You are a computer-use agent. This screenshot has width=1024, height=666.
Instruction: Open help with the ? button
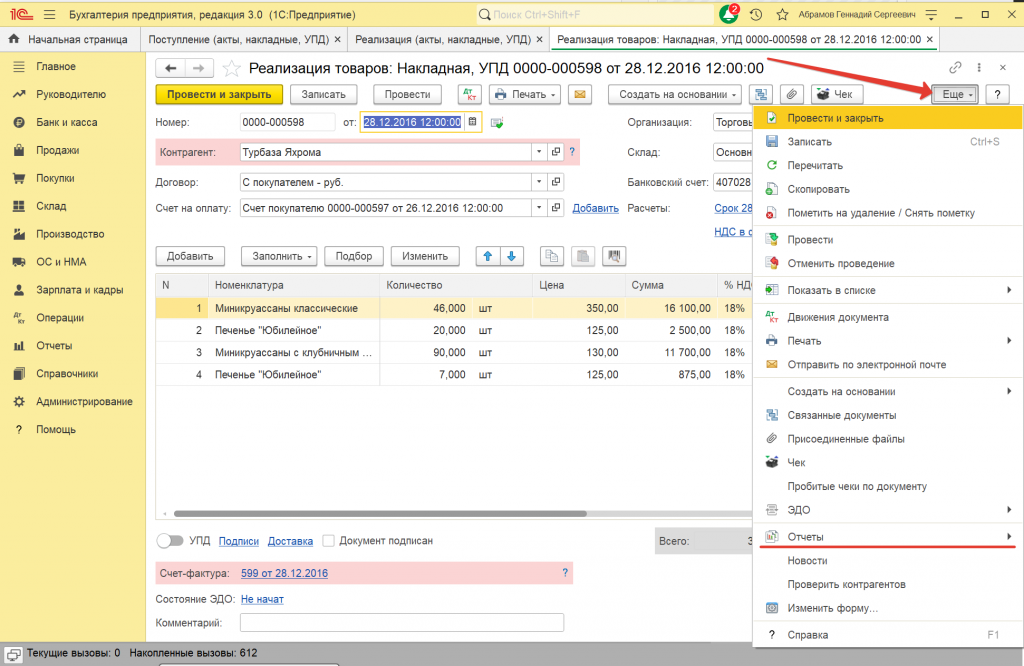997,95
